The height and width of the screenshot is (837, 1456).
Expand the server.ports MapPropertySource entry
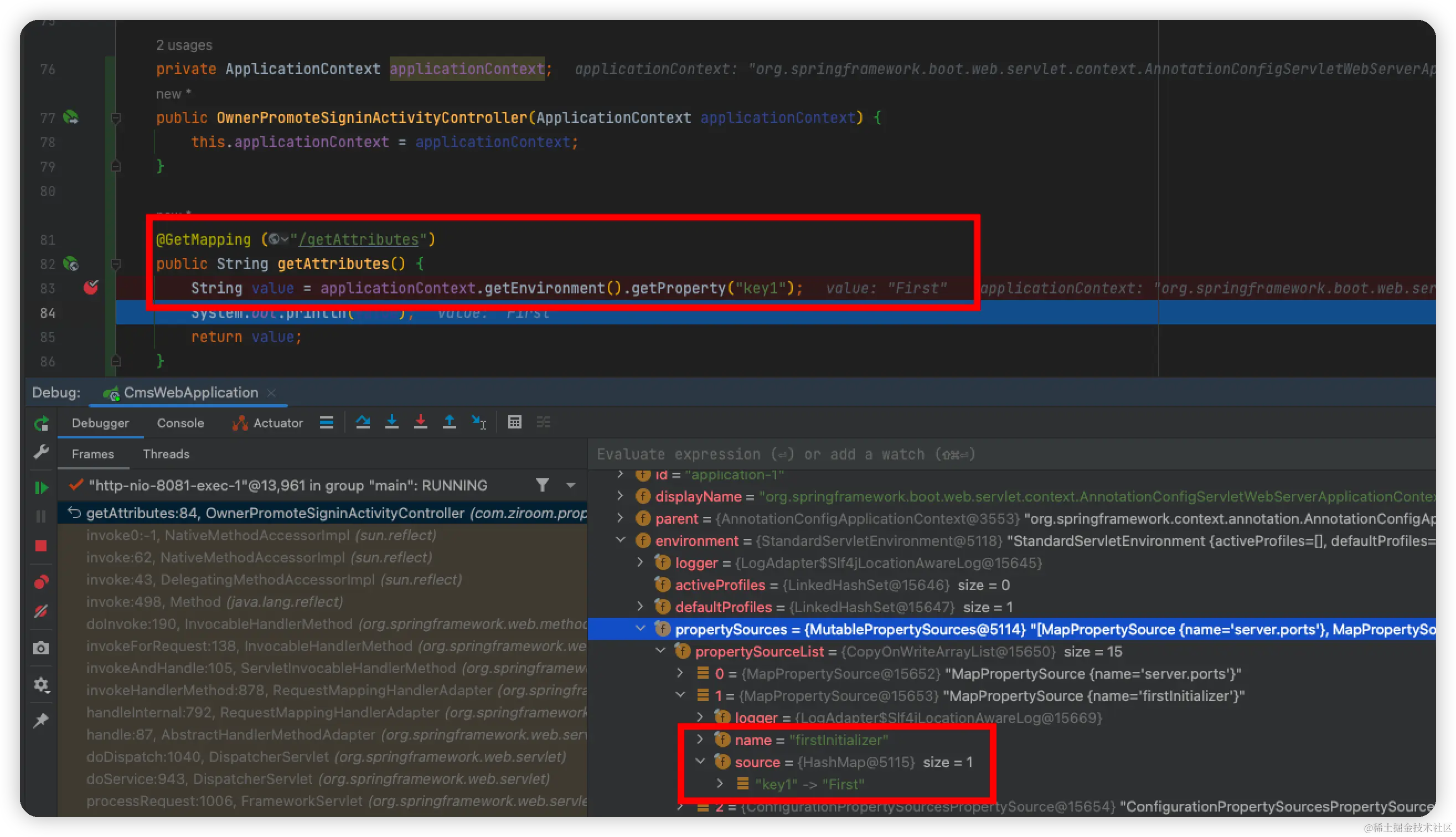coord(680,673)
